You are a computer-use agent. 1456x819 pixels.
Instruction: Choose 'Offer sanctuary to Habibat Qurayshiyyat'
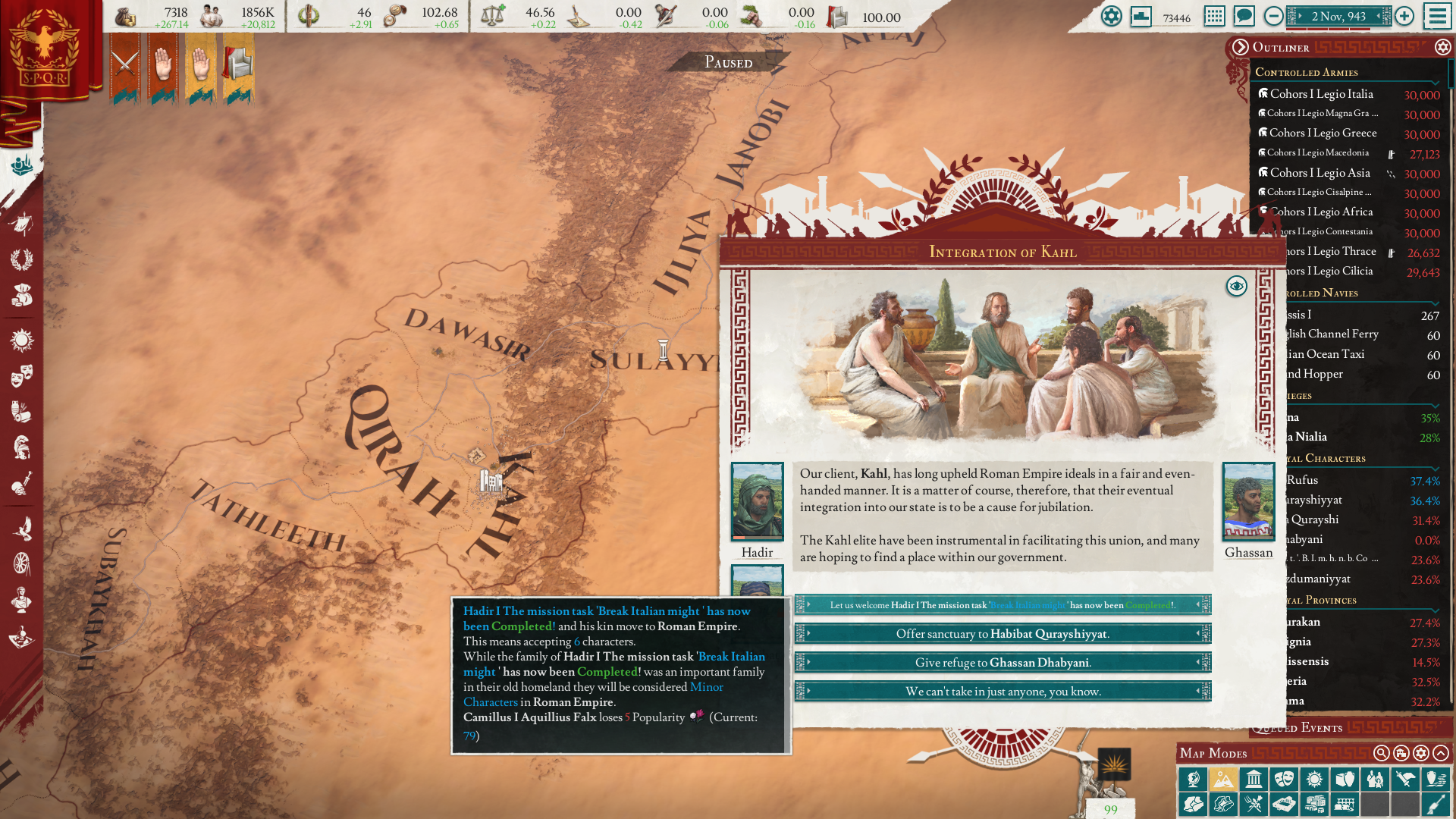(1002, 633)
